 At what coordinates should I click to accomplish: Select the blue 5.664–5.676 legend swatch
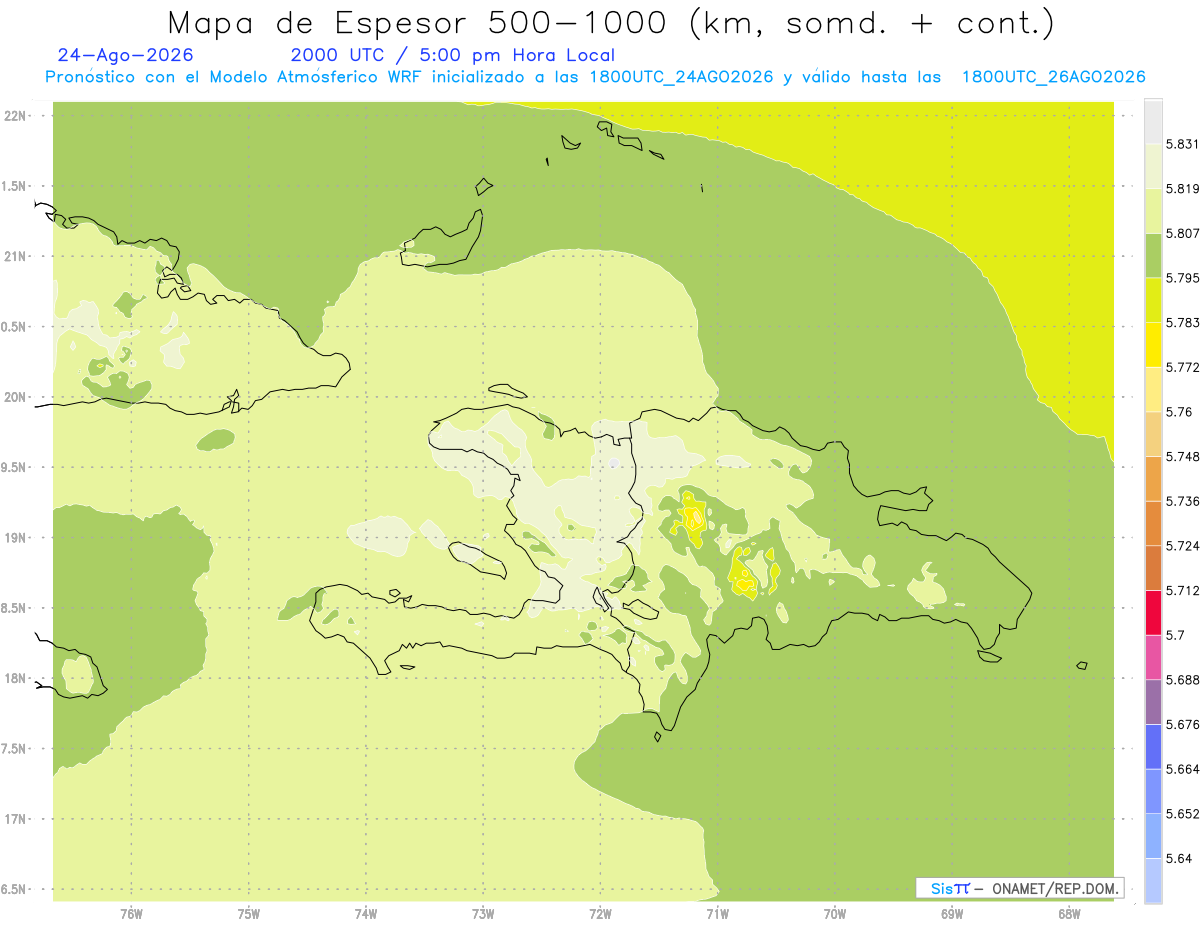pos(1153,747)
